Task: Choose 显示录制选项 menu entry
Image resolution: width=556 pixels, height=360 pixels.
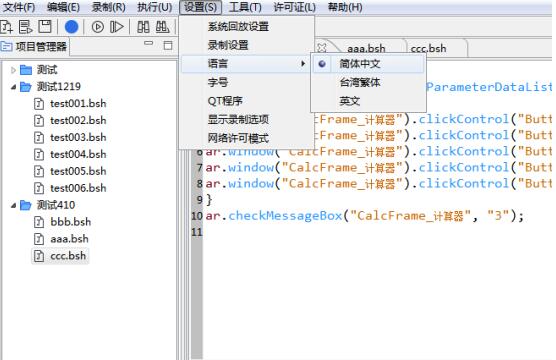Action: pos(247,120)
